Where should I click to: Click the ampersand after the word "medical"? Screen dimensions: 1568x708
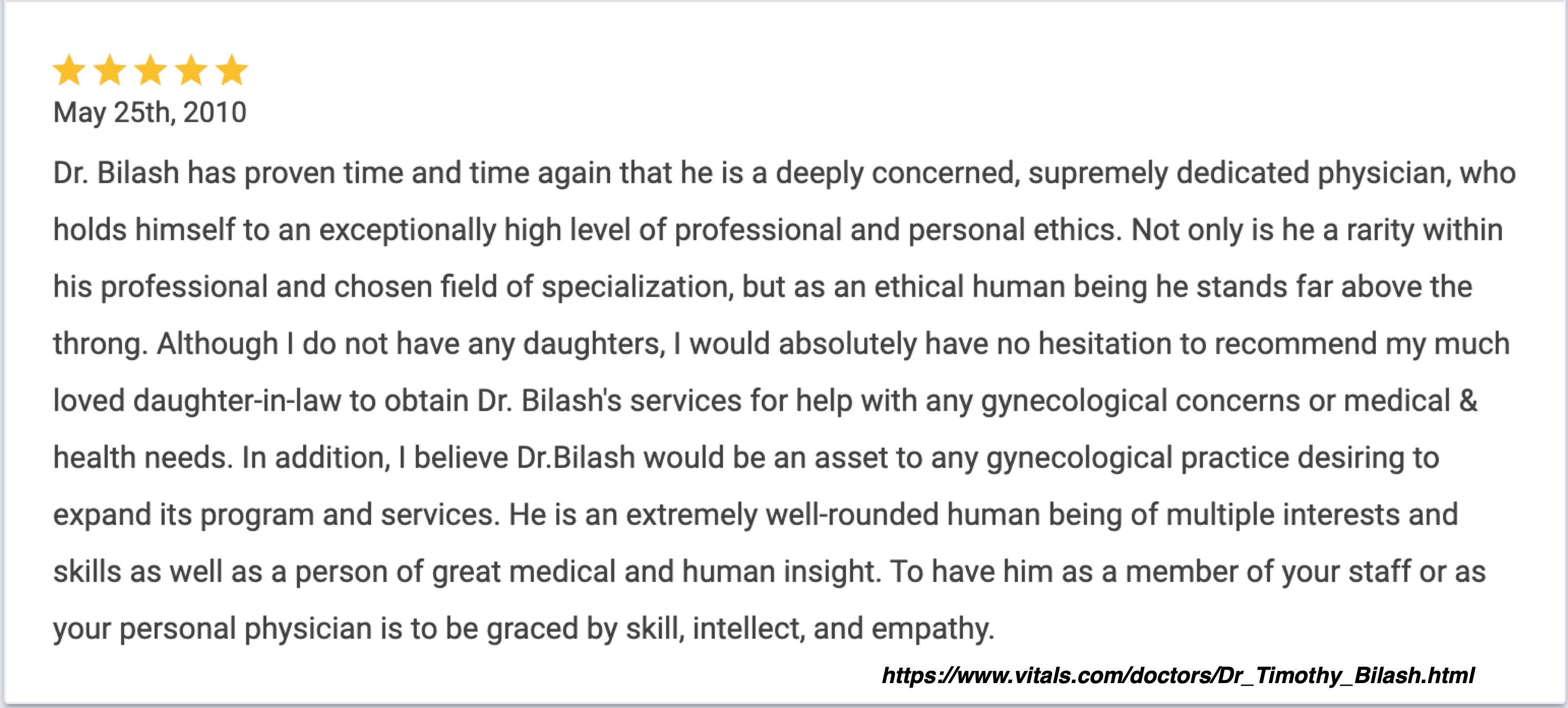pos(1468,401)
